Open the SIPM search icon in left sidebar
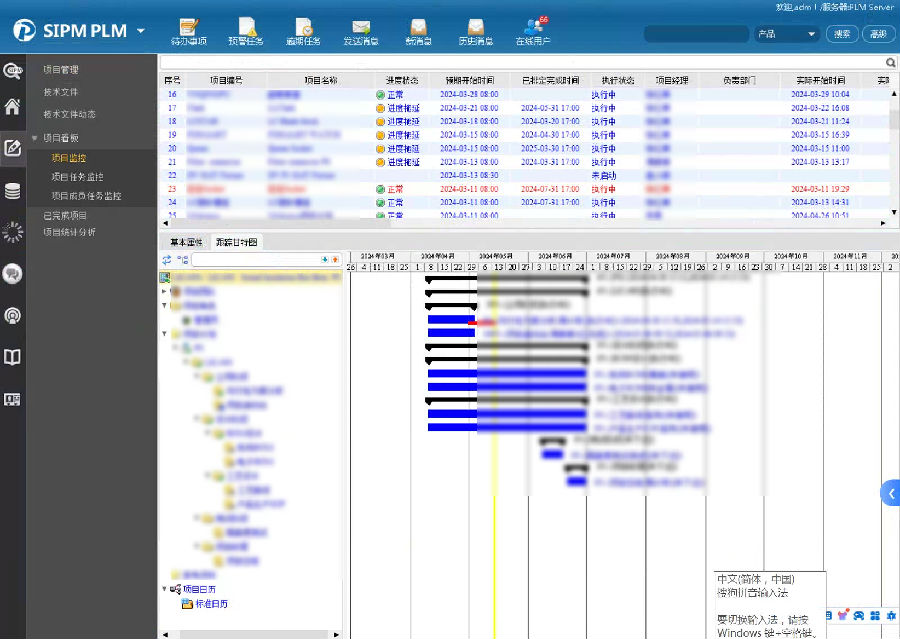The width and height of the screenshot is (900, 639). (13, 71)
